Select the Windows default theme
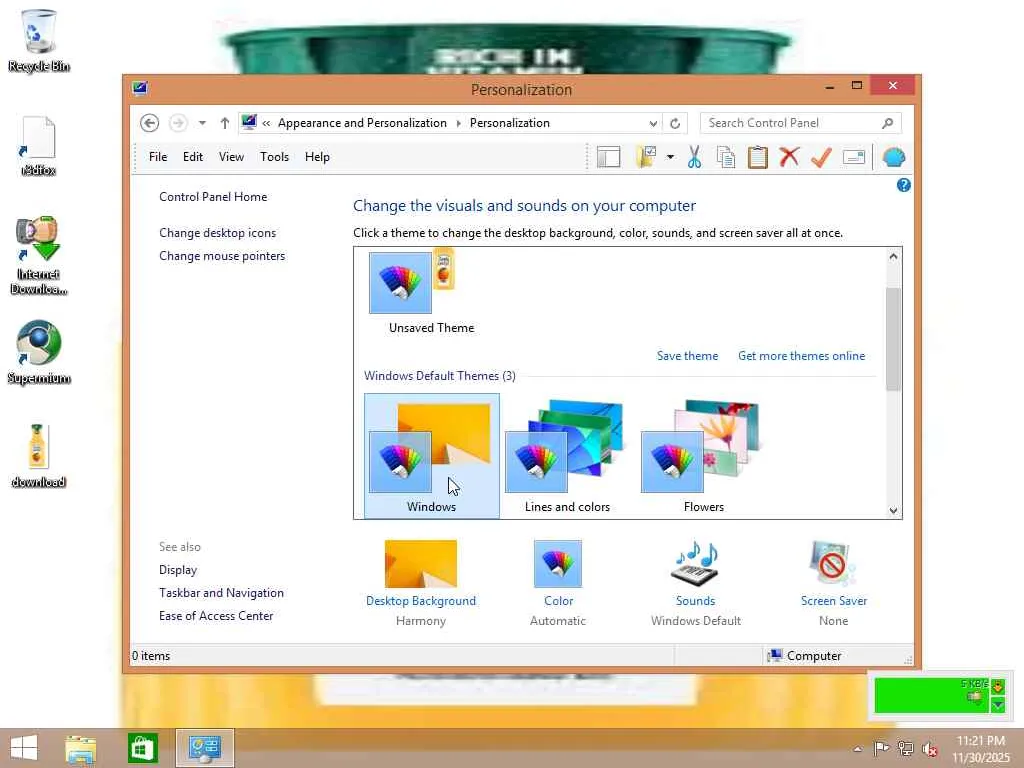This screenshot has width=1024, height=768. click(x=432, y=456)
